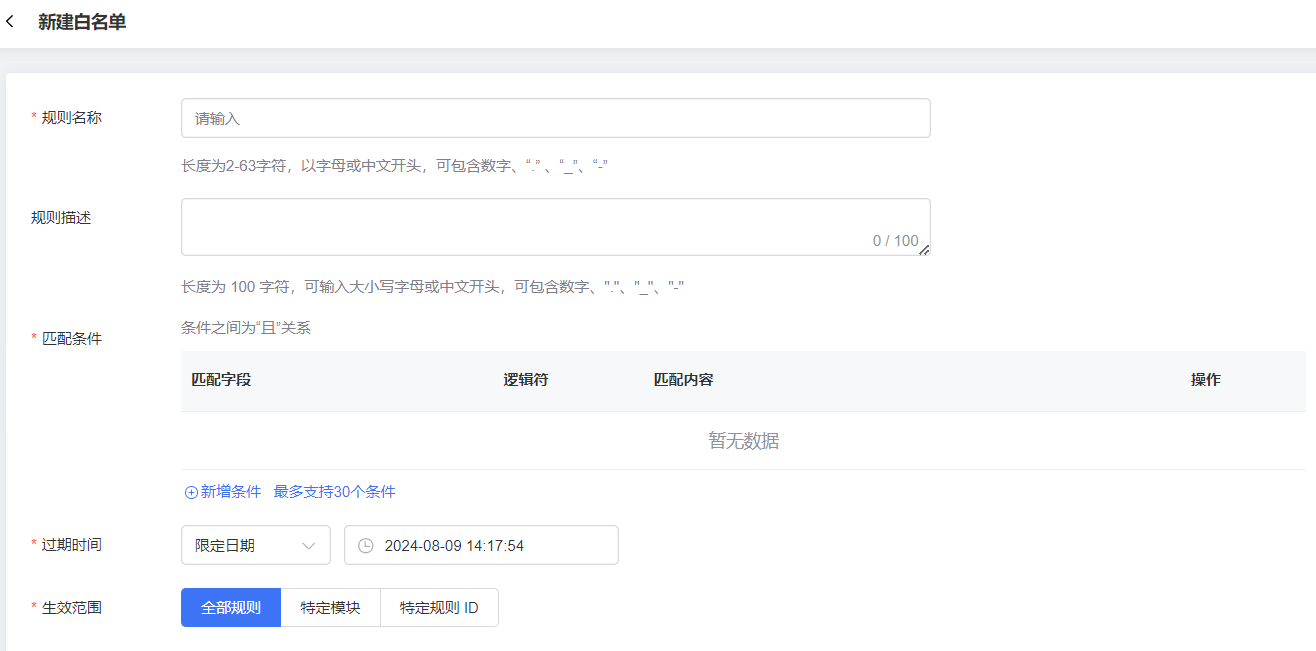Click the back arrow beside 新建白名单
This screenshot has width=1316, height=651.
click(x=11, y=22)
